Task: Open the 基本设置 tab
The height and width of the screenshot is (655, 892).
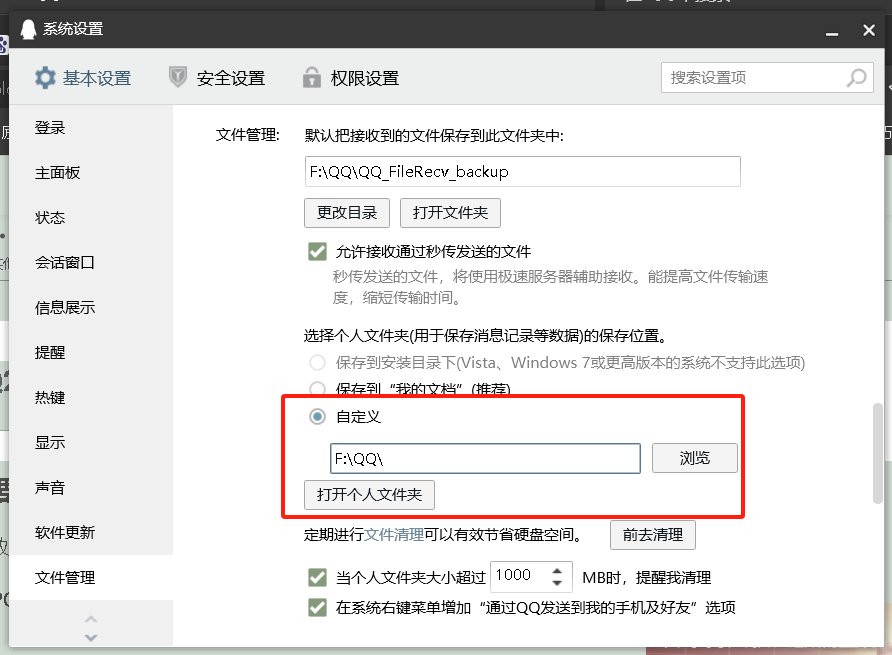Action: [x=83, y=78]
